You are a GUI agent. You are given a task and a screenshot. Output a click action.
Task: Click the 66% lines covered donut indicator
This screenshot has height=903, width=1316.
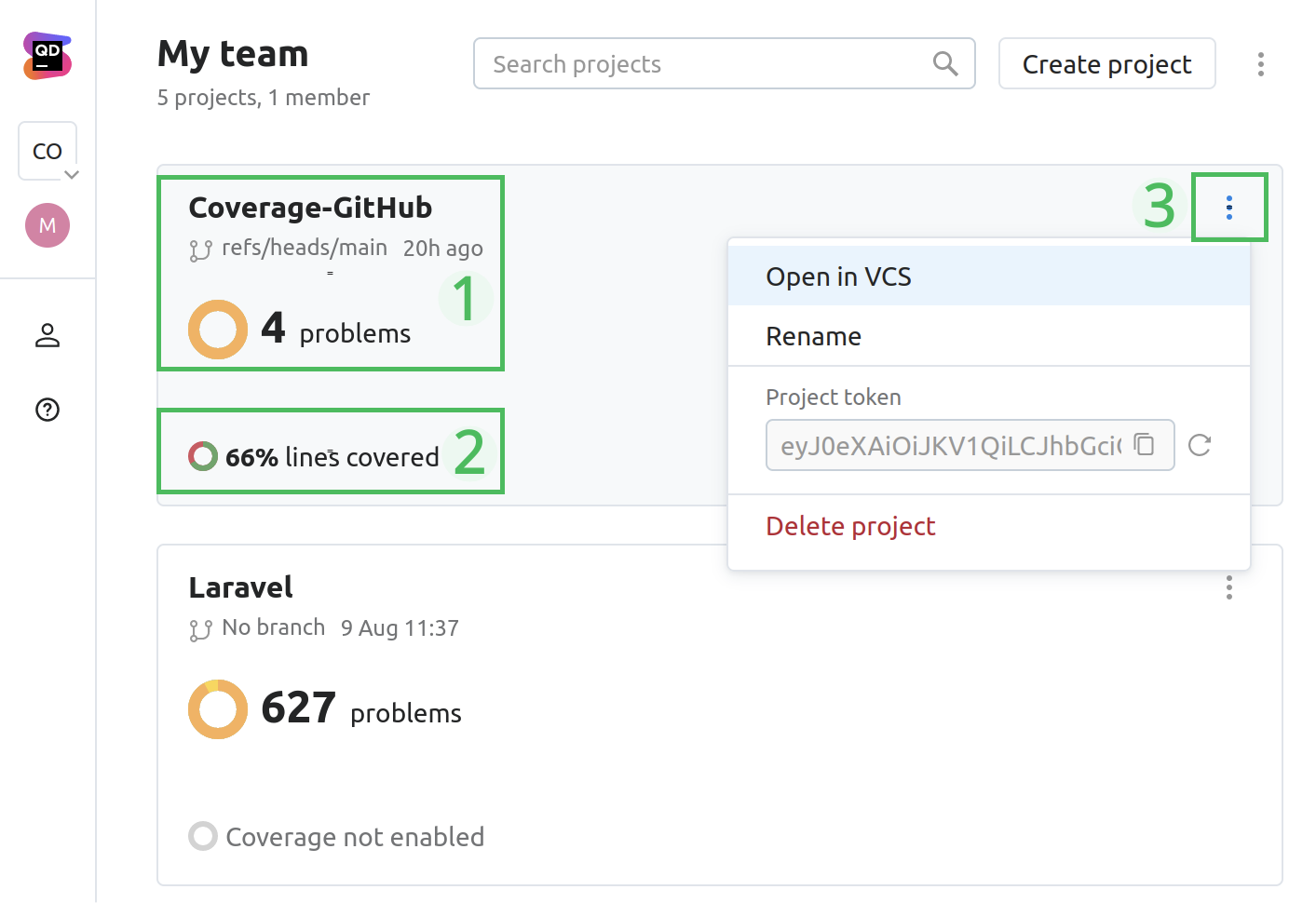click(203, 456)
